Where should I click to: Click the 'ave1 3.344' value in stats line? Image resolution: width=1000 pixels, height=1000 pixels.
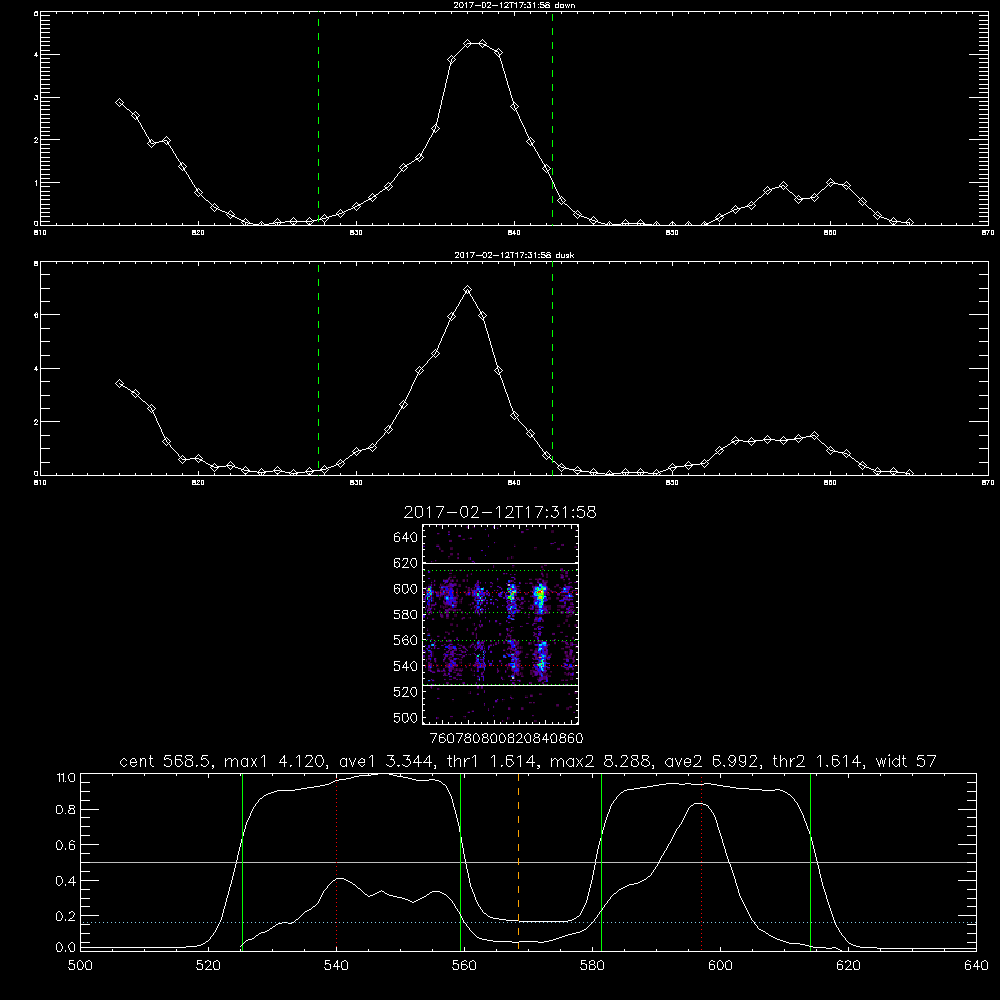coord(385,761)
